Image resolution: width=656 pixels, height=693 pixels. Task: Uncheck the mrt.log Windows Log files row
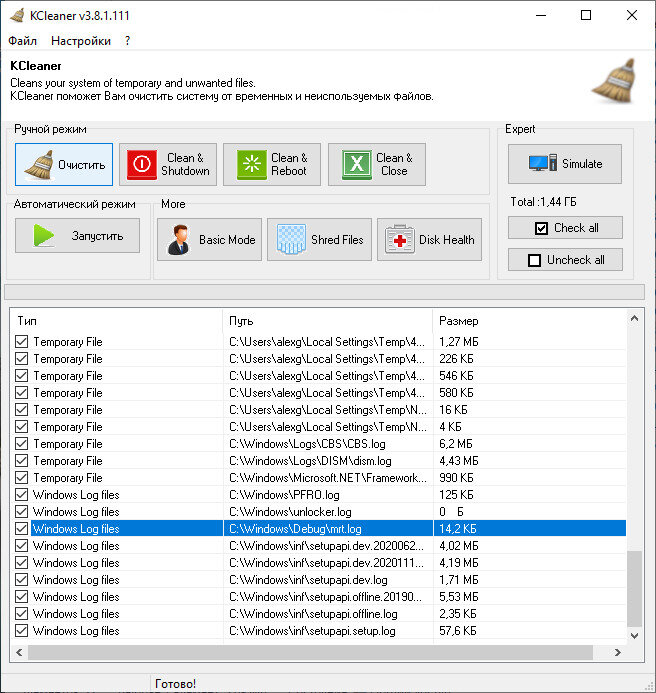(21, 529)
